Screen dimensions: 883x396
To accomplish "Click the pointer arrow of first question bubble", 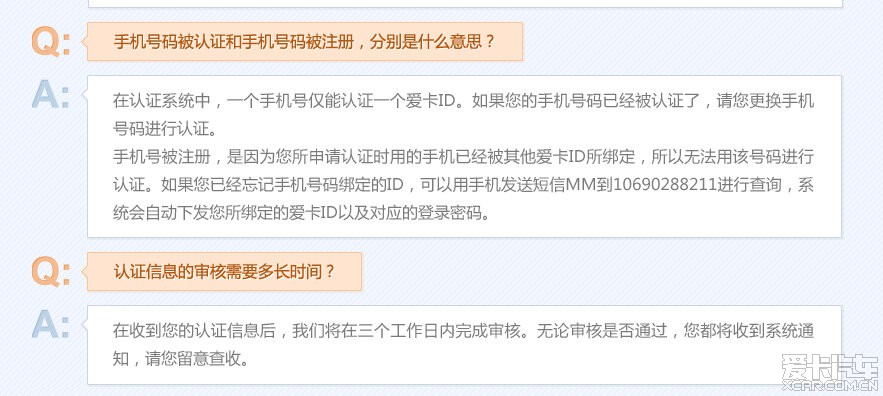I will click(x=84, y=42).
